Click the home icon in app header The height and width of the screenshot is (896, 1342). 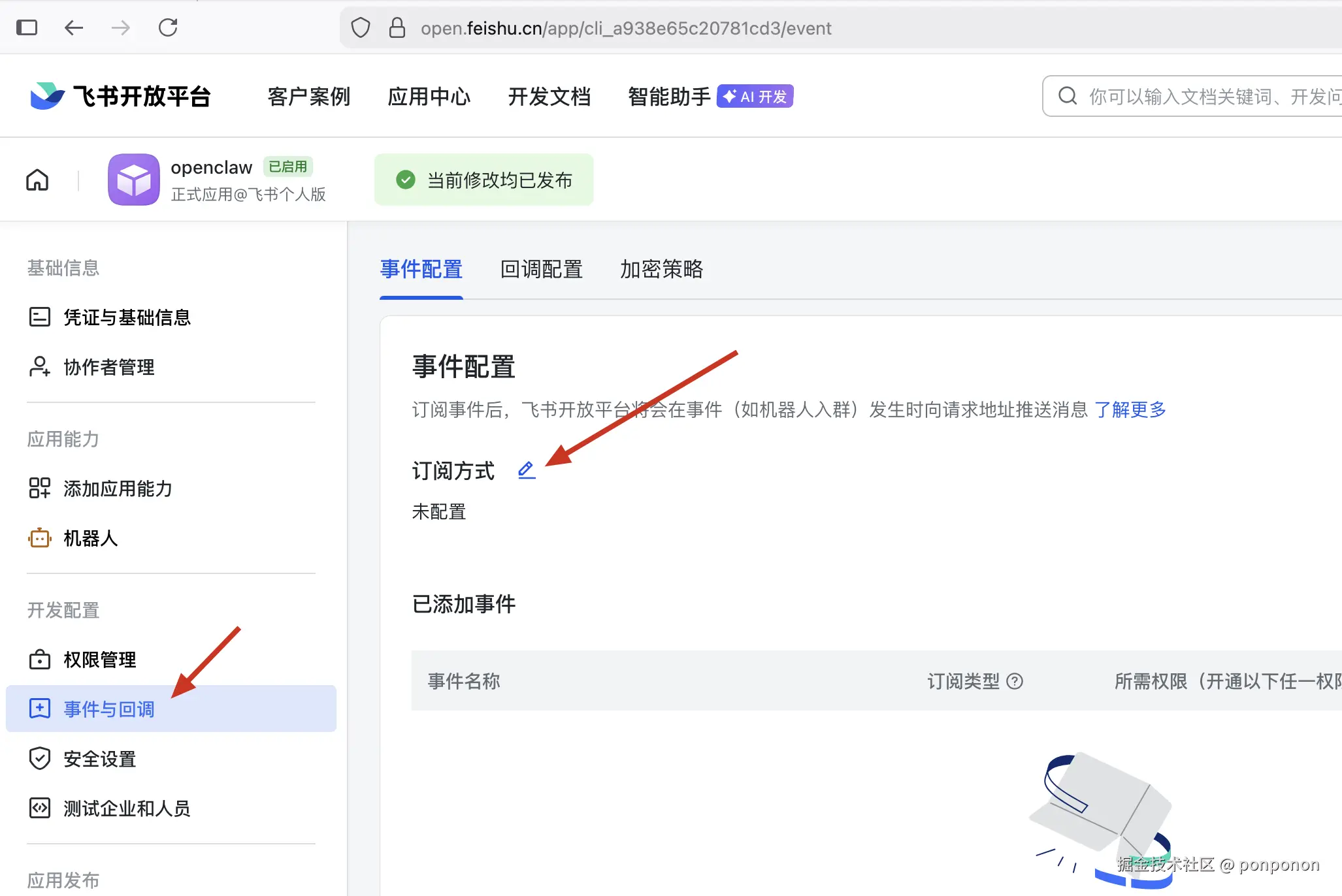(x=37, y=180)
